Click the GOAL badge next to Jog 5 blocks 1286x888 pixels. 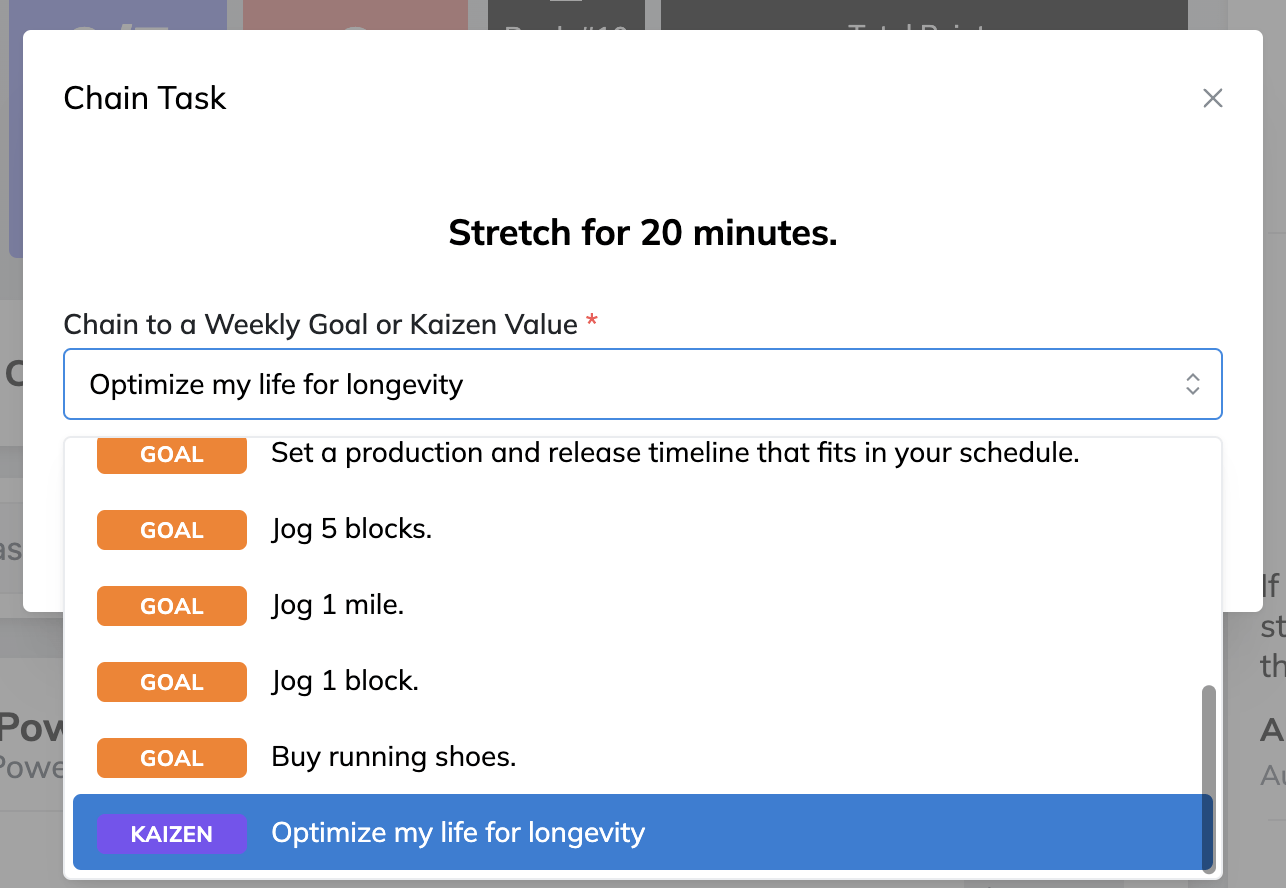pyautogui.click(x=171, y=530)
